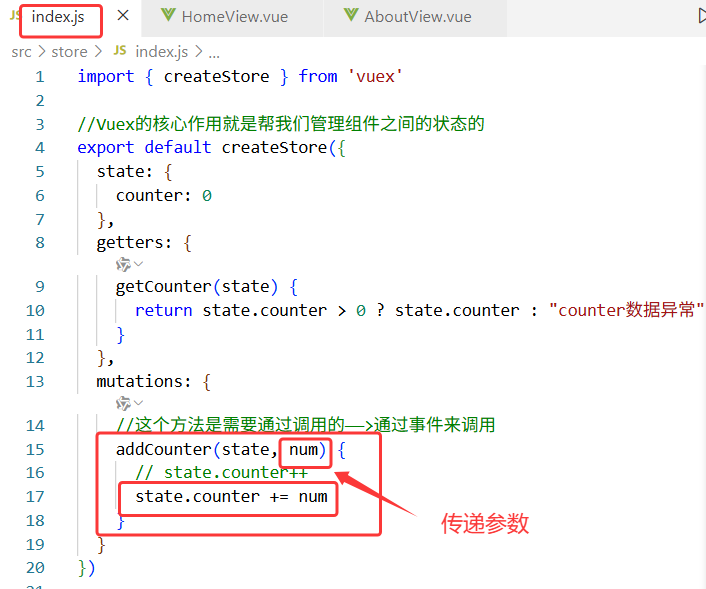Click 'getCounter(state)' on line 9
The width and height of the screenshot is (706, 589).
point(197,287)
